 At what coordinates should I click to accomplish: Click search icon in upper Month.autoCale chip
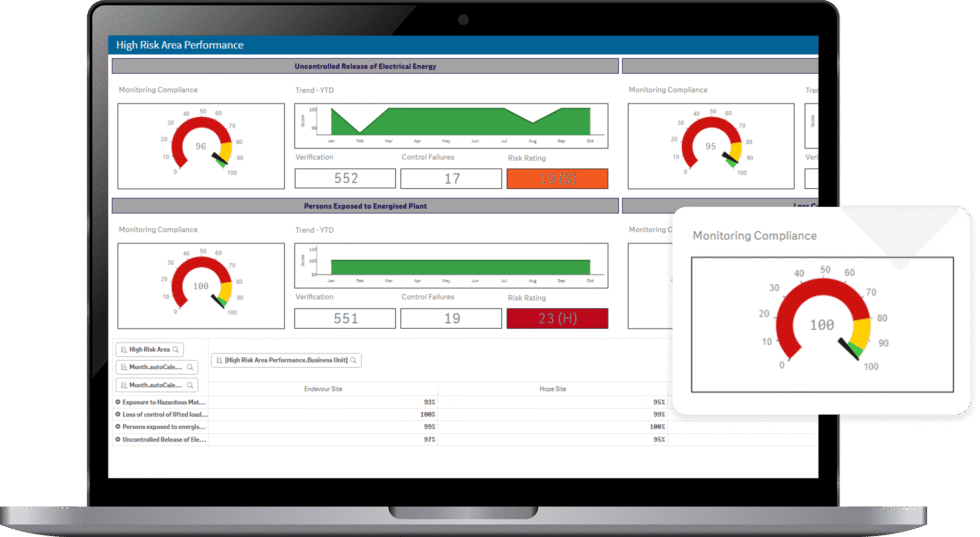click(190, 367)
